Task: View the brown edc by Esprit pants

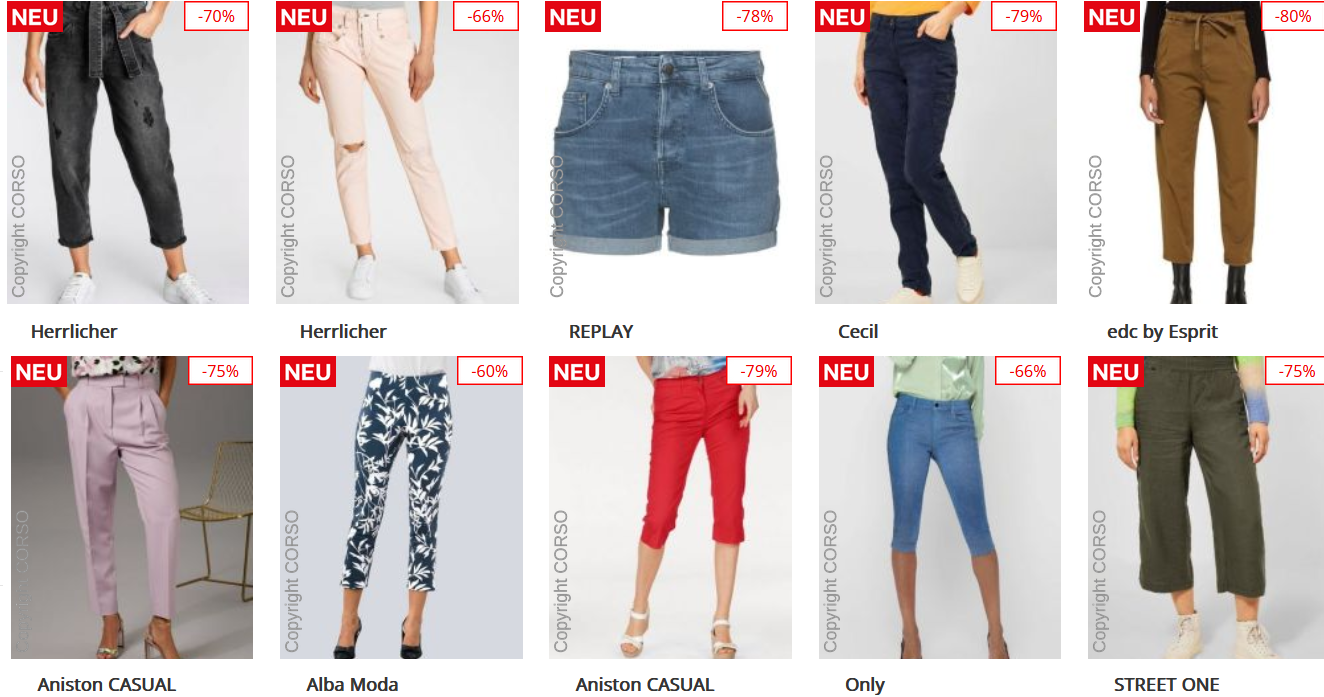Action: 1205,152
